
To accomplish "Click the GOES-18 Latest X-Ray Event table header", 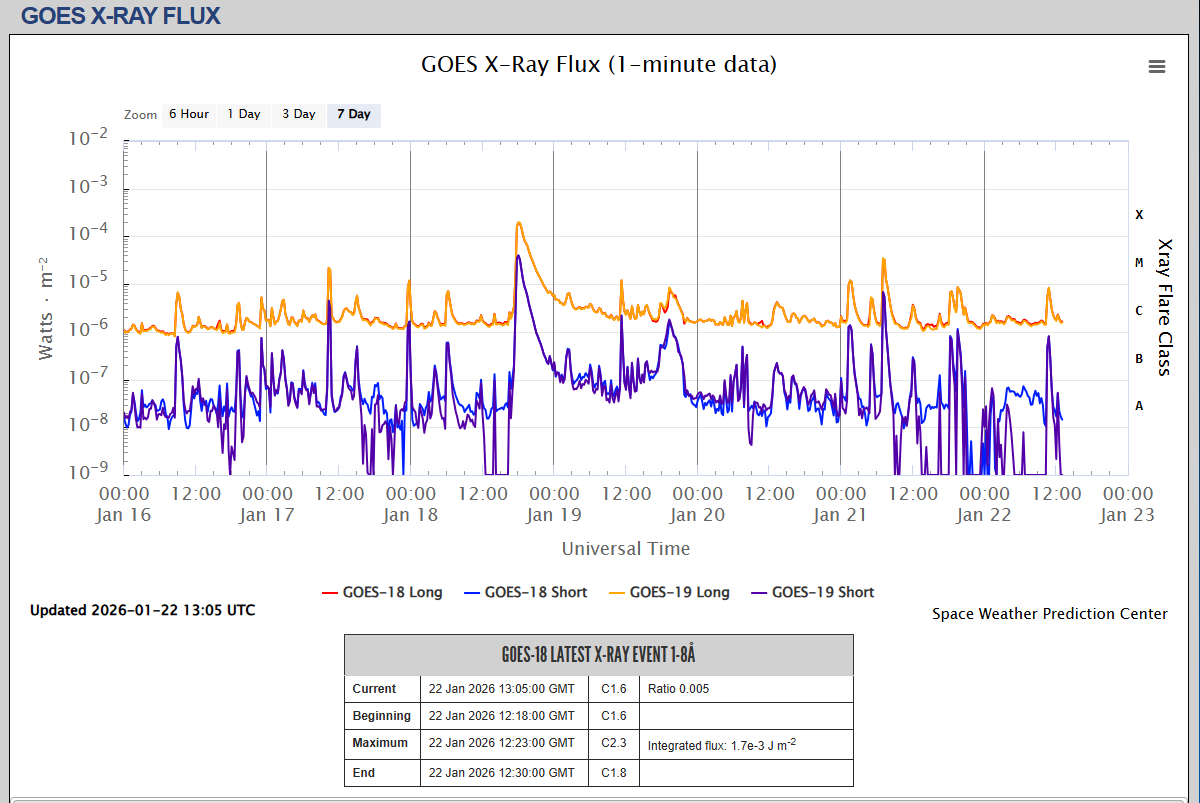I will [x=598, y=655].
